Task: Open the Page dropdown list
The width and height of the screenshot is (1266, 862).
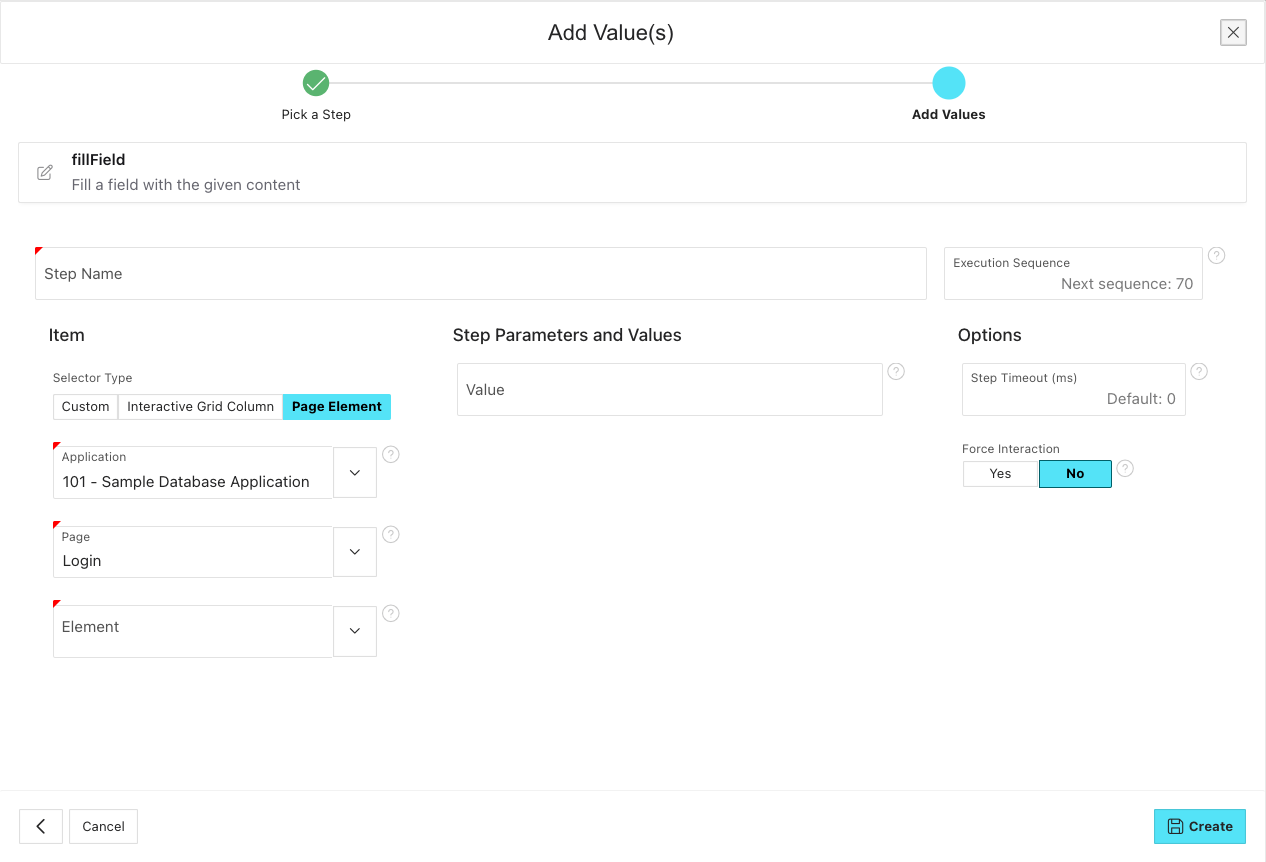Action: pyautogui.click(x=354, y=552)
